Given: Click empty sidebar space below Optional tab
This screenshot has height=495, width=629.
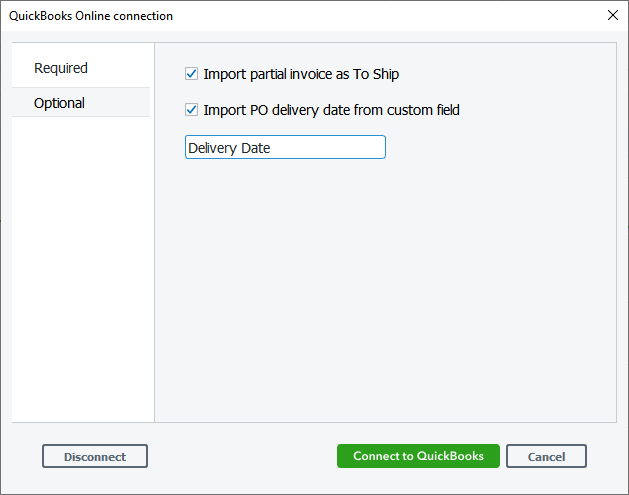Looking at the screenshot, I should [82, 270].
